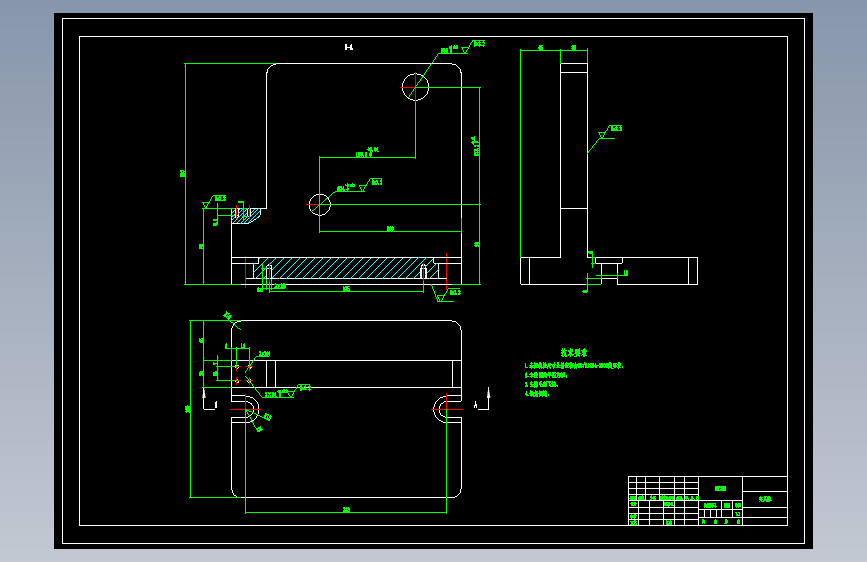
Task: Click the long dimension beneath the hatched base
Action: click(346, 289)
